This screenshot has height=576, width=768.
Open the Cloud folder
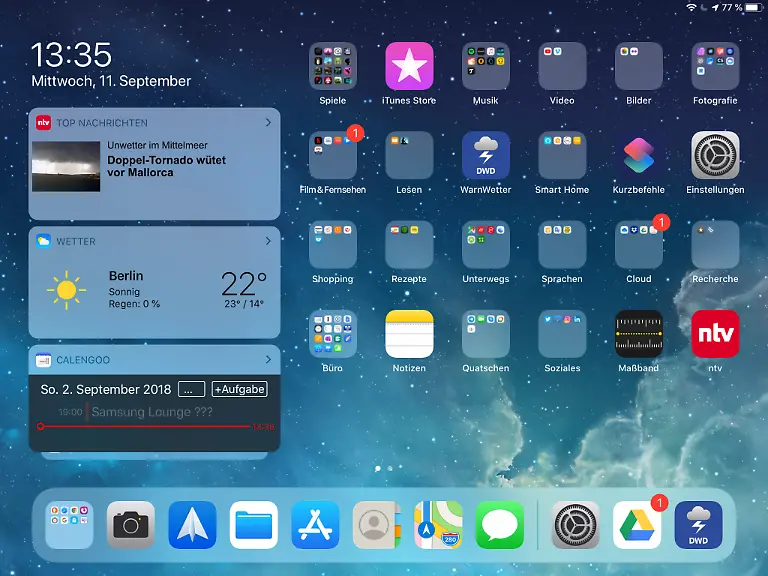(x=639, y=244)
